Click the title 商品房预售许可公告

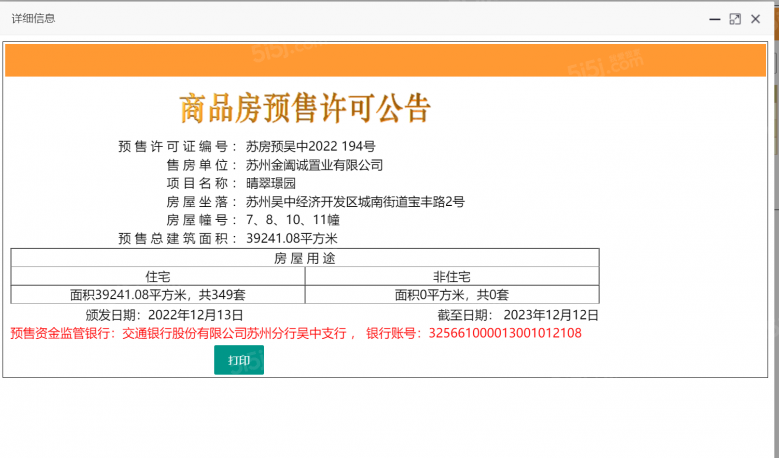point(305,108)
